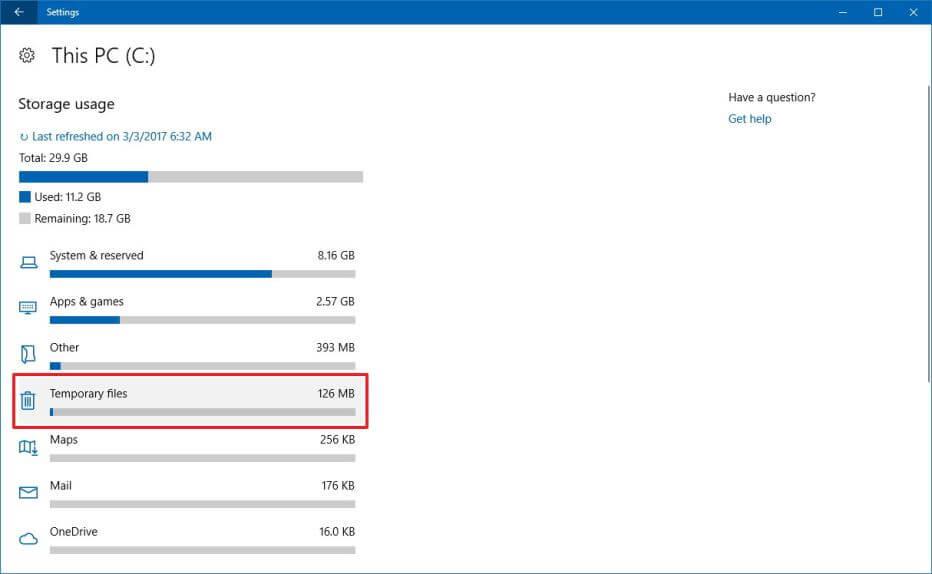This screenshot has width=932, height=574.
Task: Select the Other storage category label
Action: point(64,348)
